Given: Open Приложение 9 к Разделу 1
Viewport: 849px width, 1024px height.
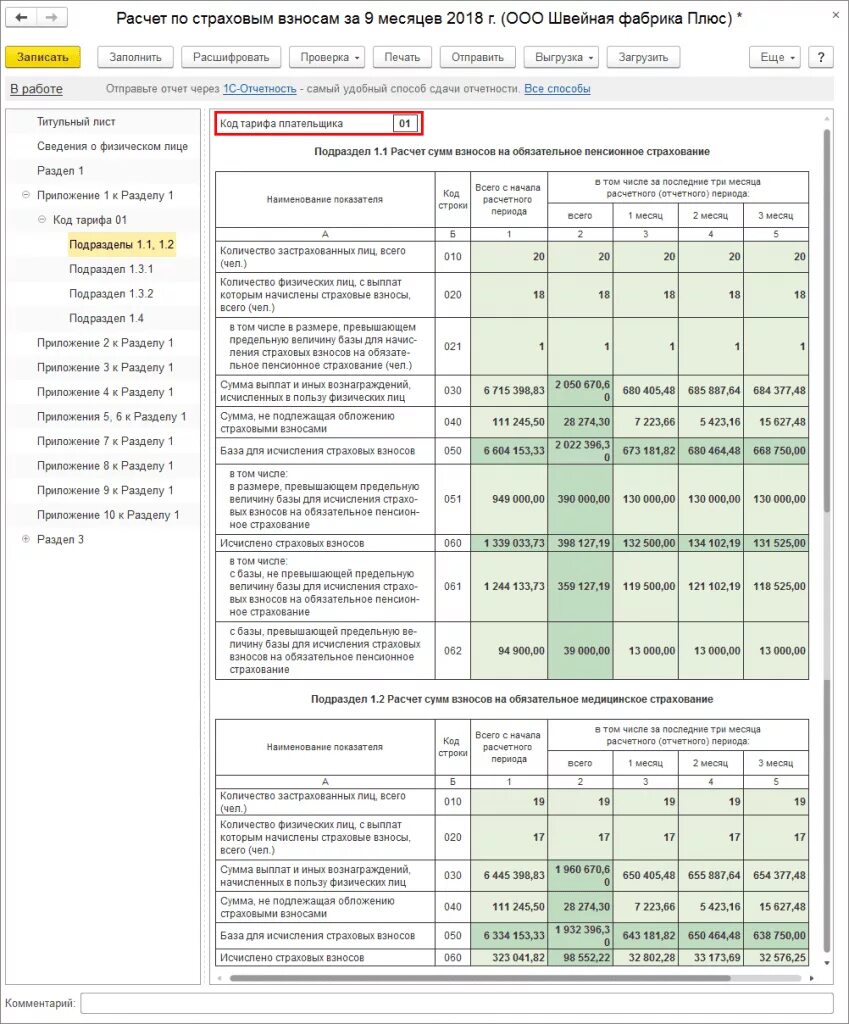Looking at the screenshot, I should [x=105, y=490].
